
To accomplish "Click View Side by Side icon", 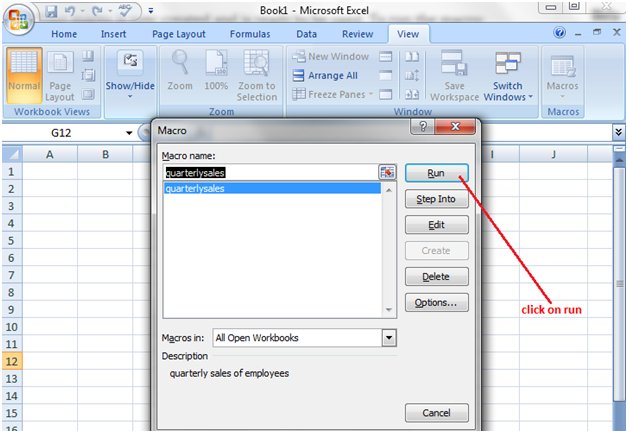I will (412, 56).
